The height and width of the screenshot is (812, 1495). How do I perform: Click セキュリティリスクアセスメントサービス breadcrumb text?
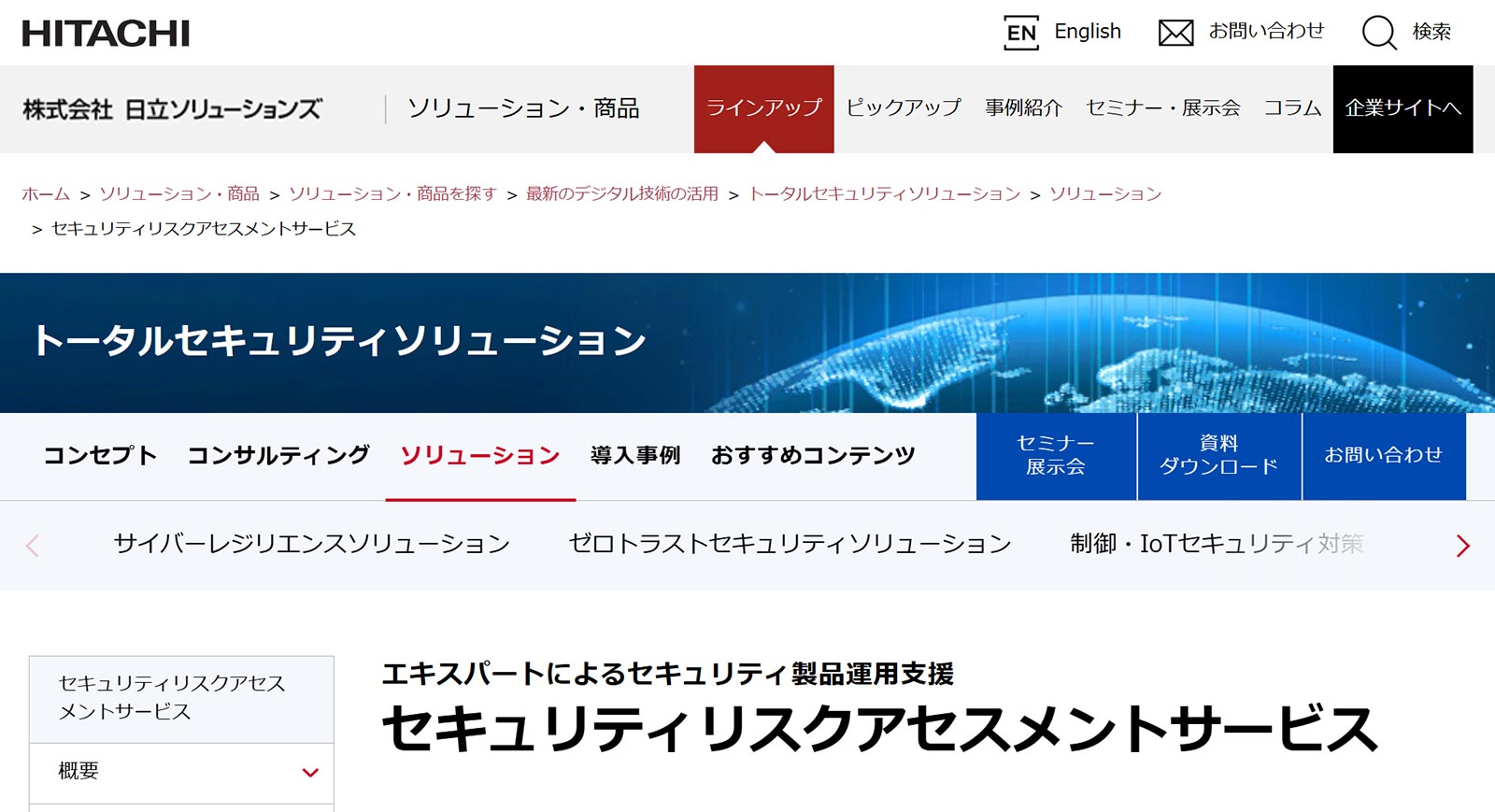coord(204,229)
